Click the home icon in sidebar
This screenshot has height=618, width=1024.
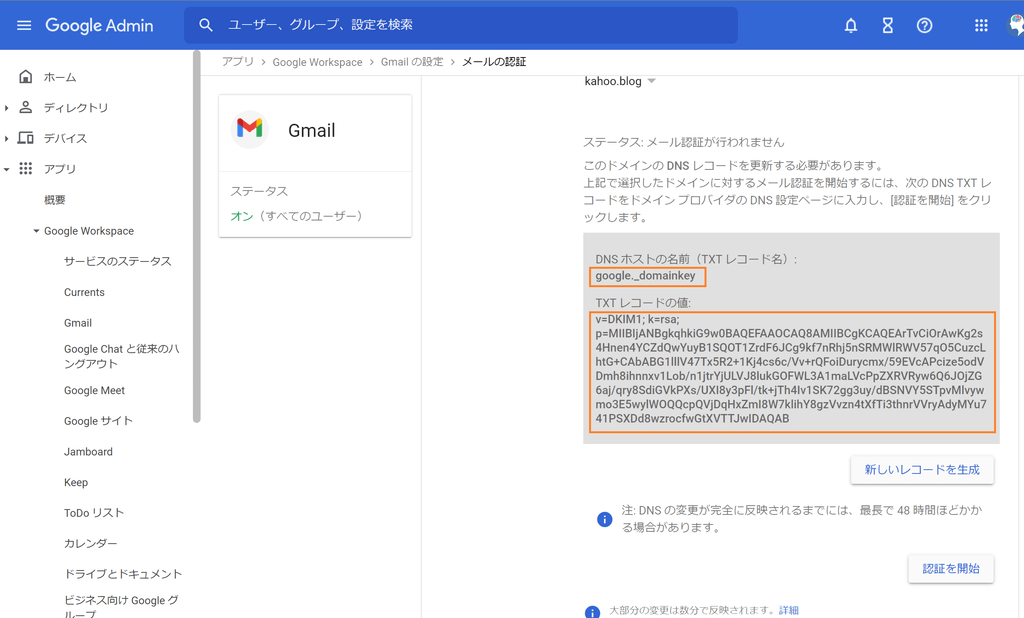[x=25, y=76]
